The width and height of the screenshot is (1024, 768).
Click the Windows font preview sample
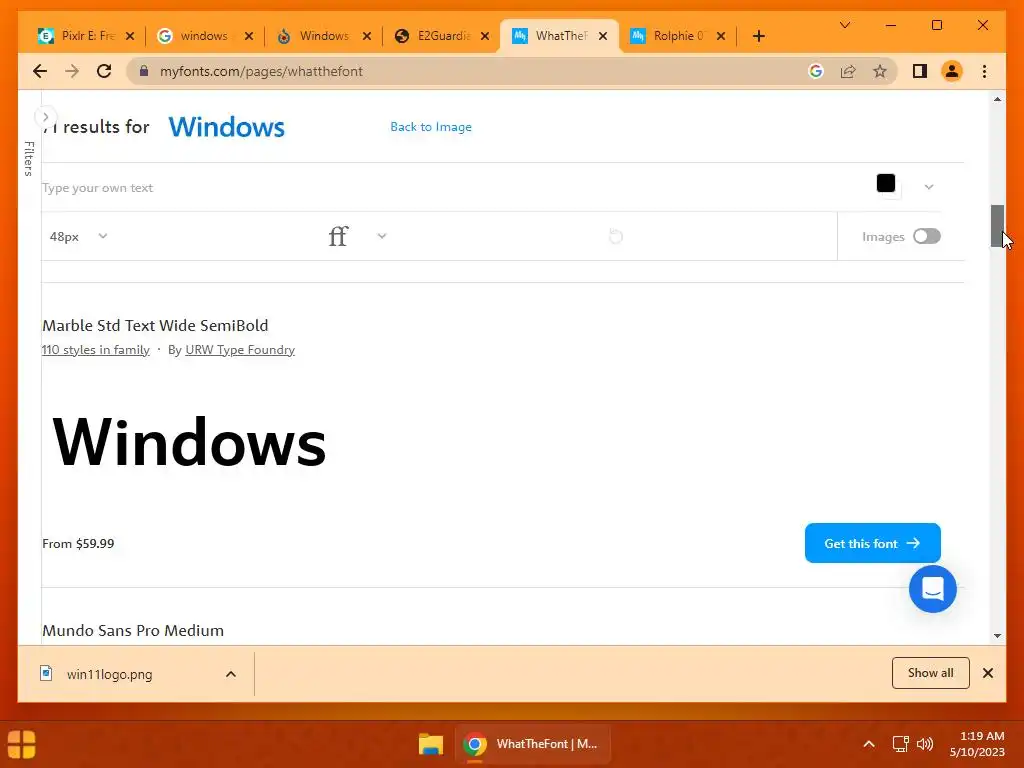pyautogui.click(x=189, y=442)
